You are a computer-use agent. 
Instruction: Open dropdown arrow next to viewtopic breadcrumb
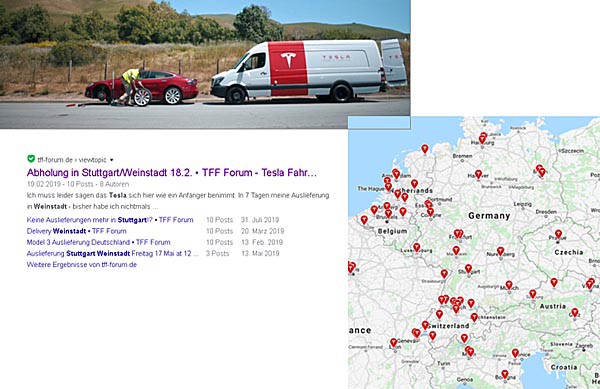(111, 160)
